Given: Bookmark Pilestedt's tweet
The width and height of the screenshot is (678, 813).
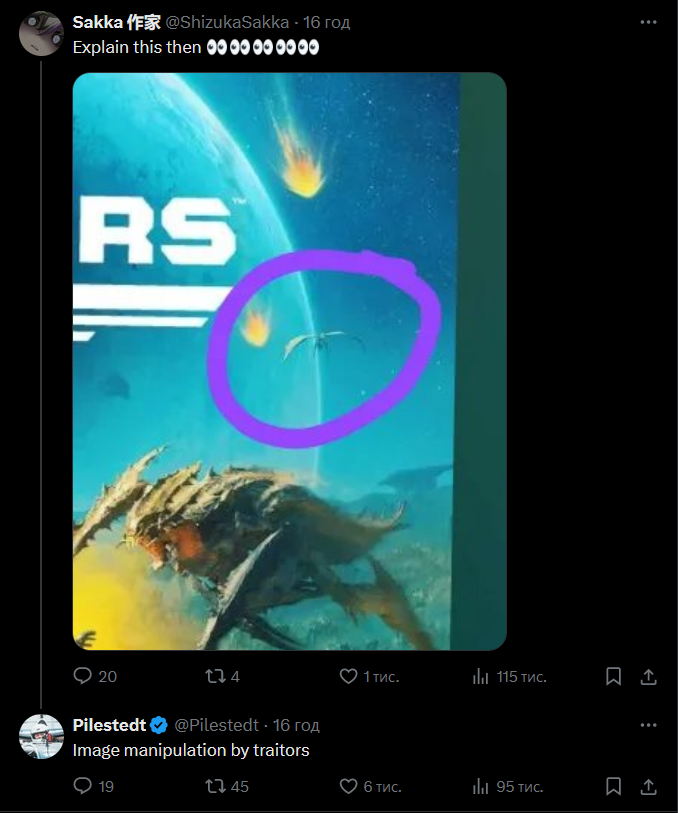Looking at the screenshot, I should [x=614, y=787].
